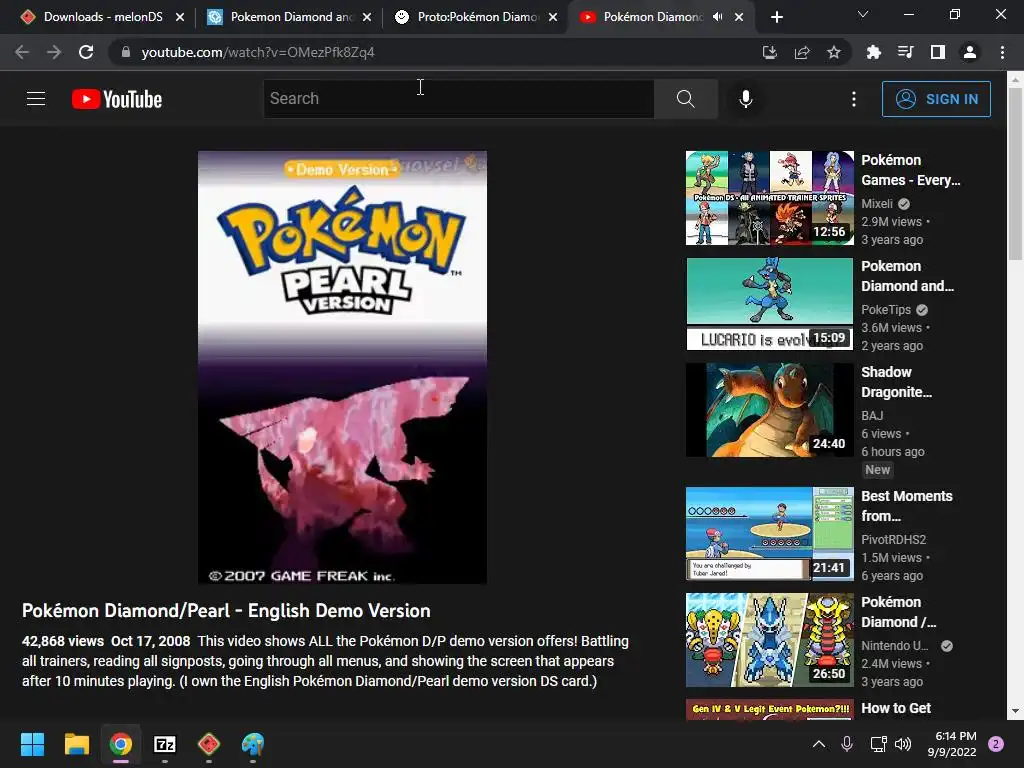Close the Downloads - melonDS tab

tap(180, 17)
